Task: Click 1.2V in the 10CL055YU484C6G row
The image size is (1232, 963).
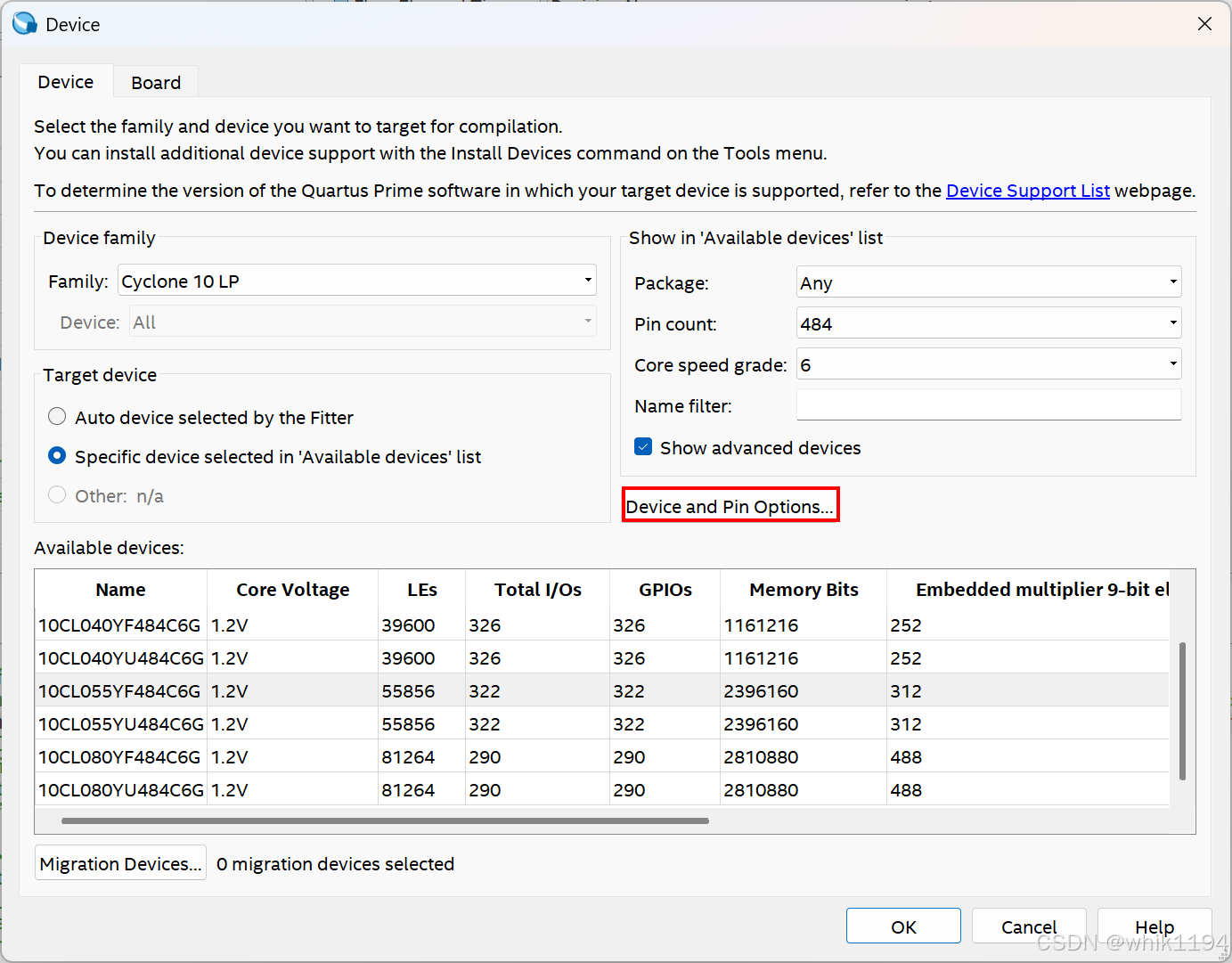Action: pyautogui.click(x=229, y=724)
